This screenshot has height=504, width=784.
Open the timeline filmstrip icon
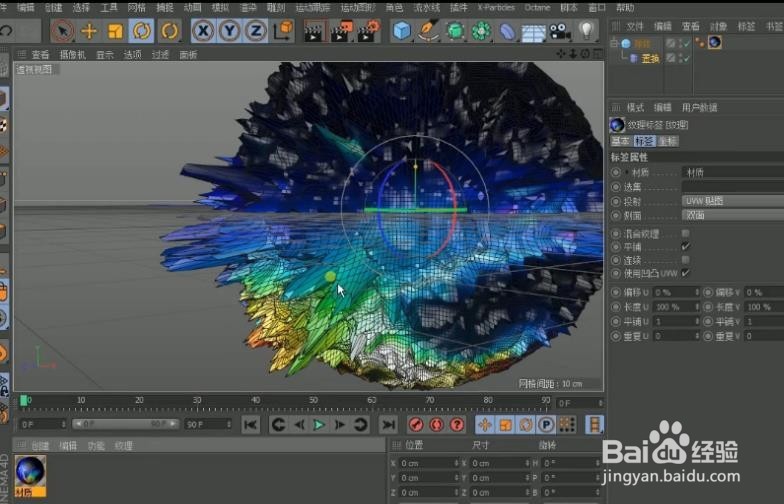(x=594, y=424)
